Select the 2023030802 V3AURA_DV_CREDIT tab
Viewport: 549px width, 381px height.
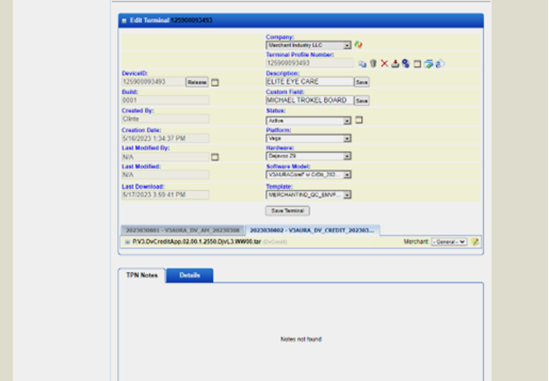pos(312,230)
